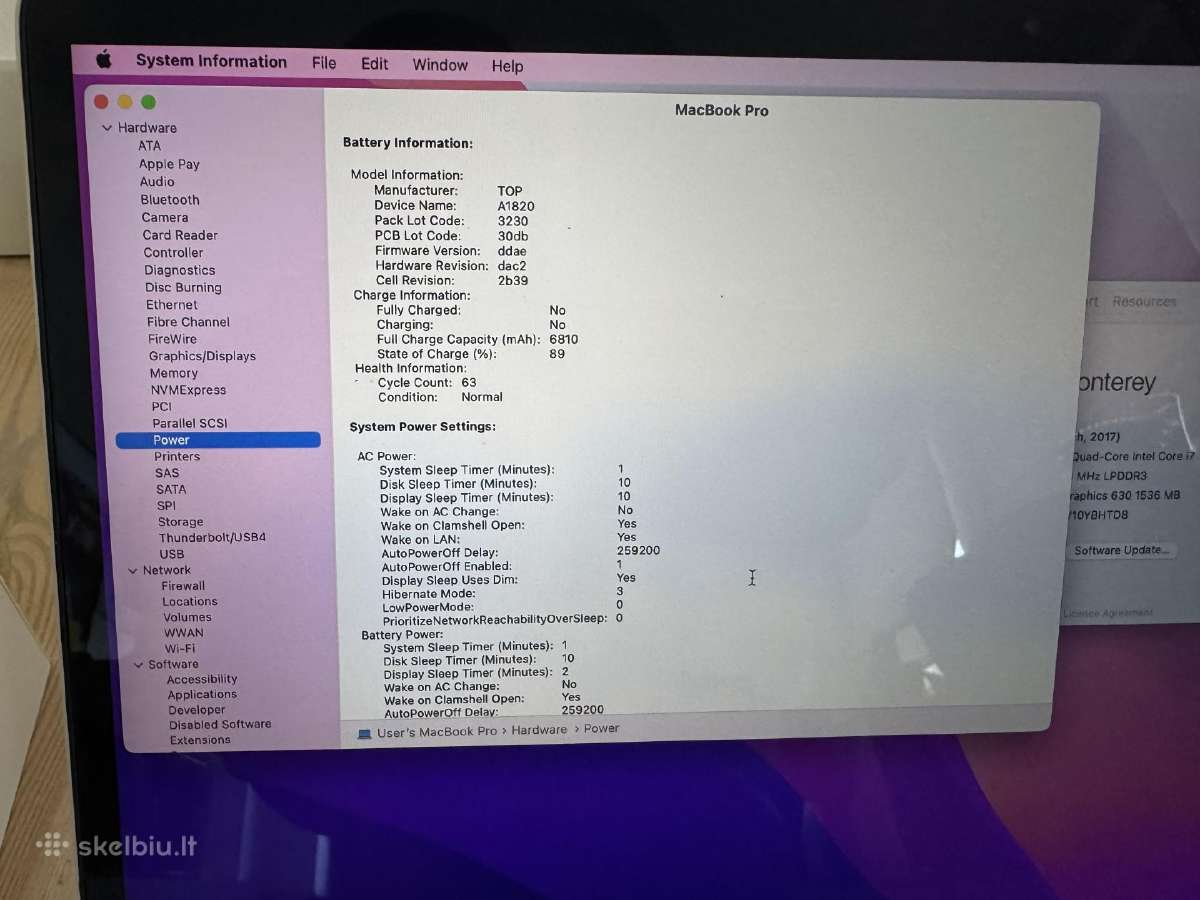Screen dimensions: 1200x900
Task: Click the Licence Agreement link
Action: (x=1108, y=613)
